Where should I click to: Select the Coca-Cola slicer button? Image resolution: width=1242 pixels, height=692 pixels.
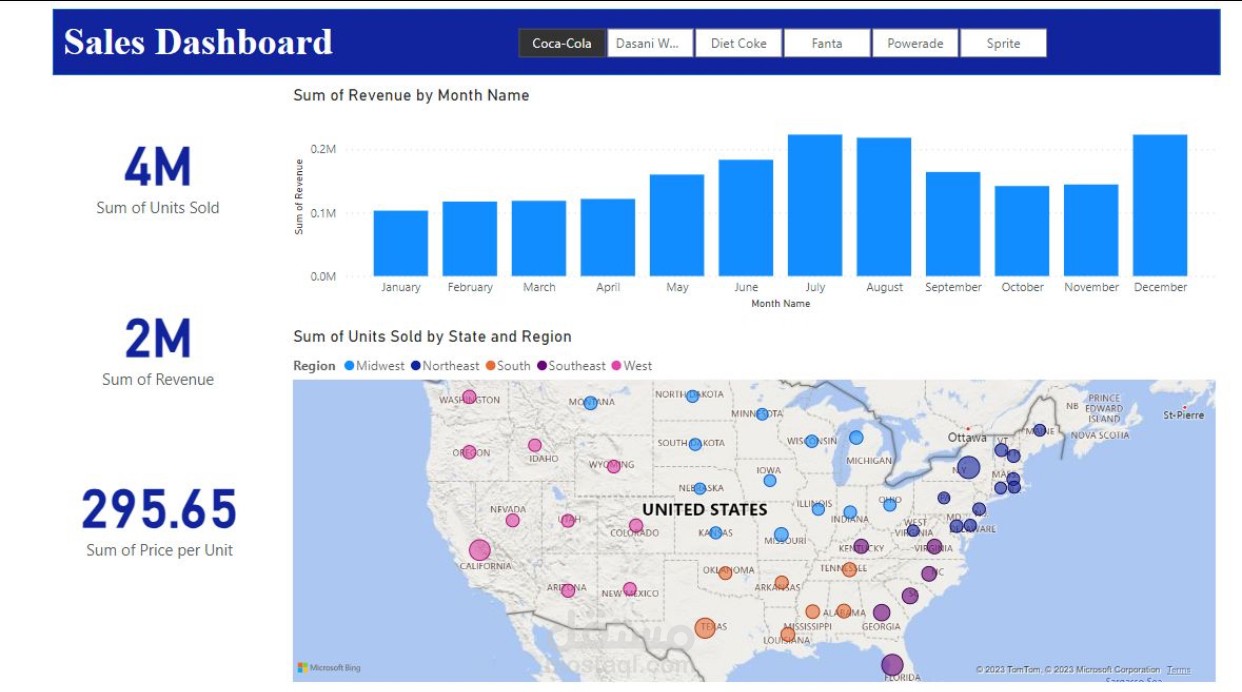562,43
